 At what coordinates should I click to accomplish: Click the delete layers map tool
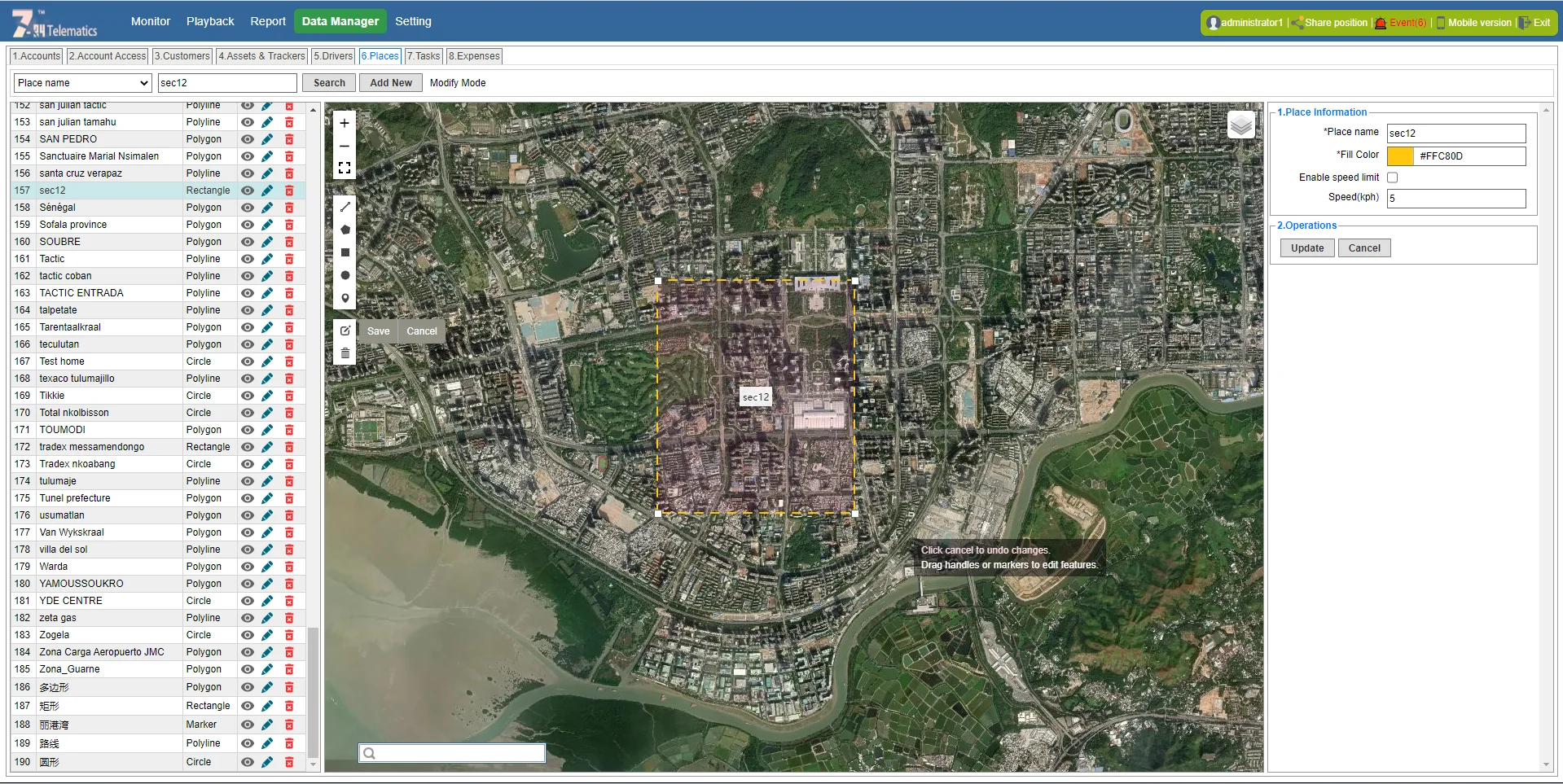tap(345, 353)
